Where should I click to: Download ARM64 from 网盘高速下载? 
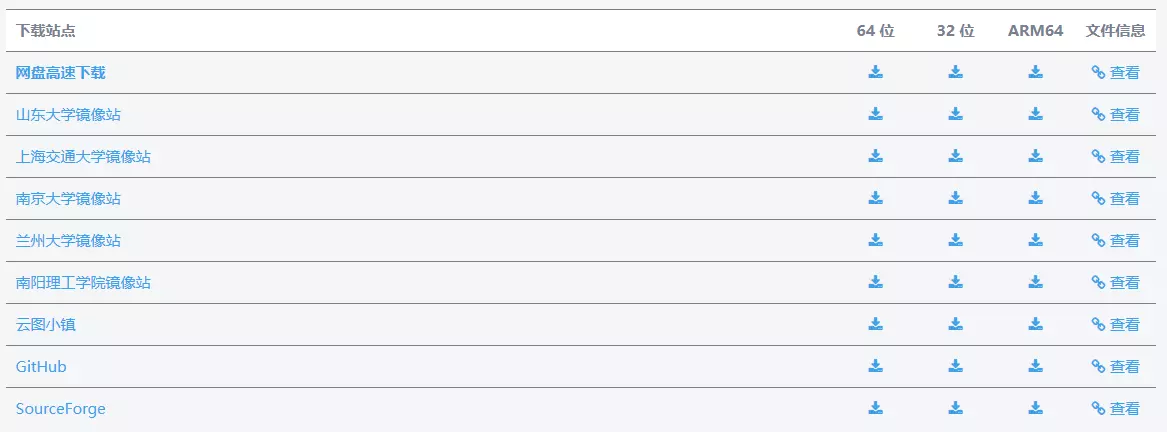click(x=1035, y=72)
